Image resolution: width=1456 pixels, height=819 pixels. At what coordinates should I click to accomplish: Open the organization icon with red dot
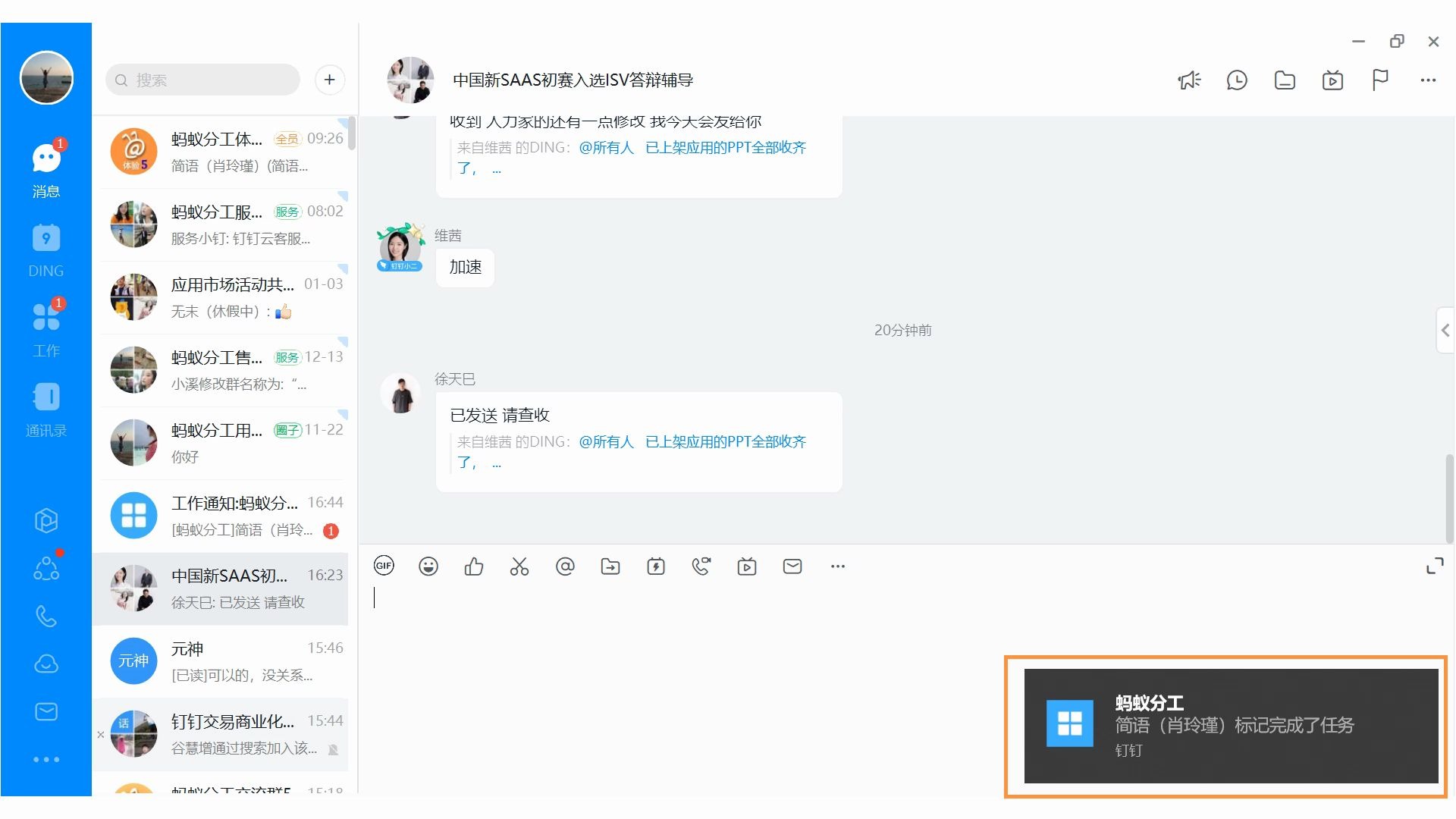click(46, 568)
